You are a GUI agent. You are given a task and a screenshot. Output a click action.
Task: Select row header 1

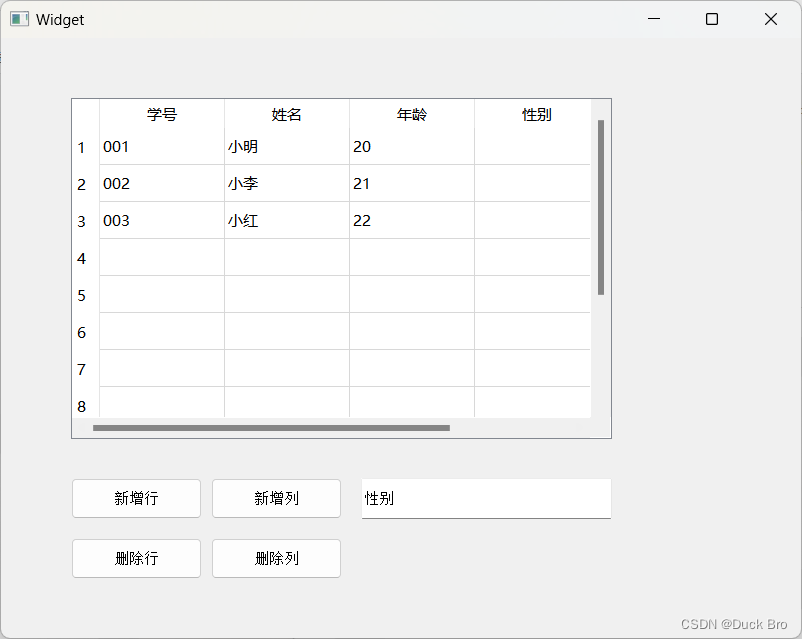(83, 147)
